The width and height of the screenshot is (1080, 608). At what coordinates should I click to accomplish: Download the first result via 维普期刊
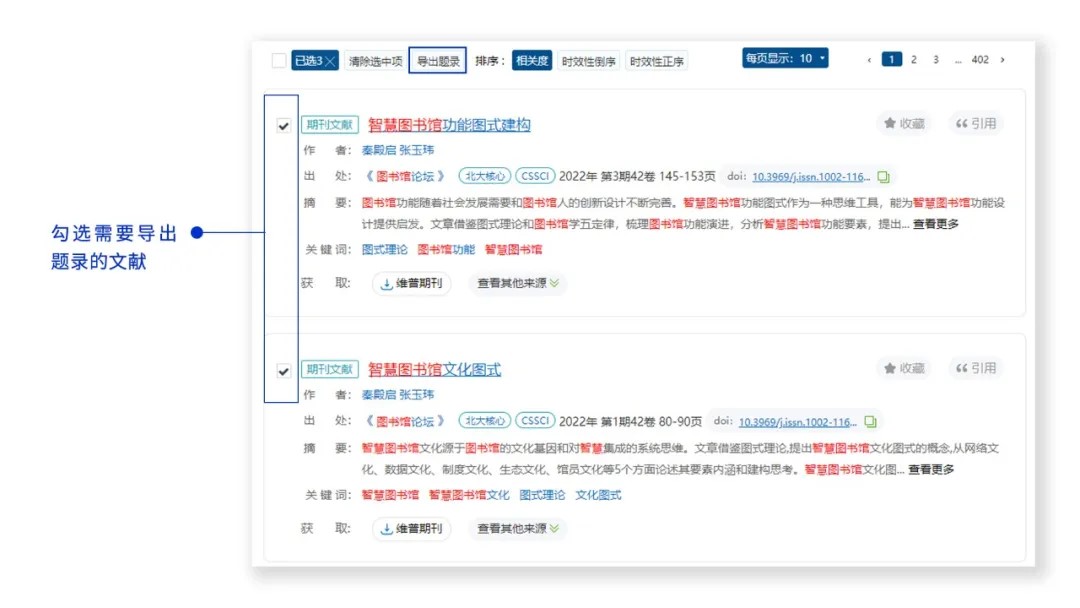coord(412,284)
